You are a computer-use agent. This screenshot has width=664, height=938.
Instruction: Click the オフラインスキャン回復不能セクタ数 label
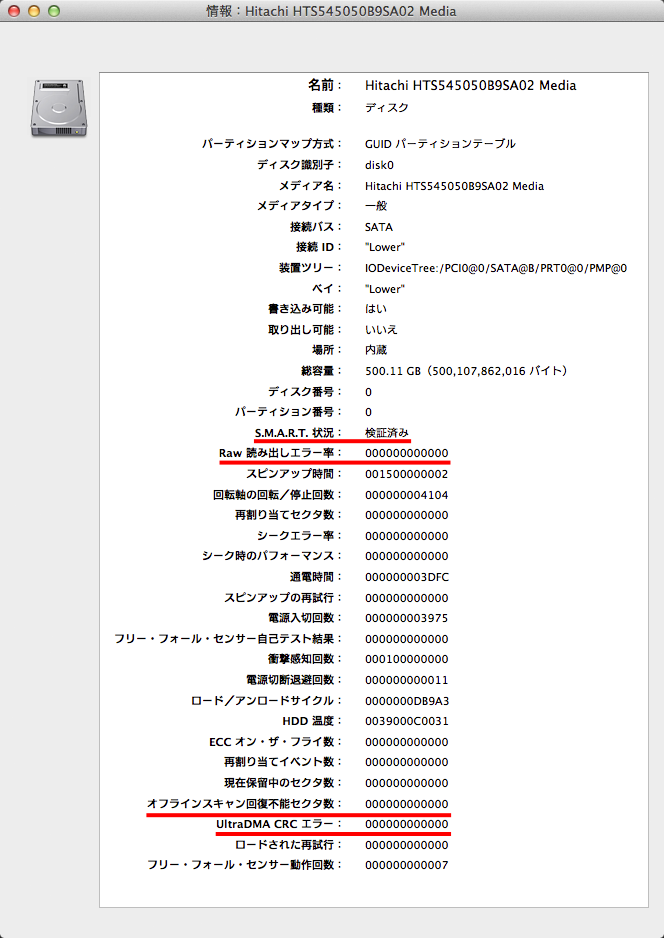[x=244, y=804]
